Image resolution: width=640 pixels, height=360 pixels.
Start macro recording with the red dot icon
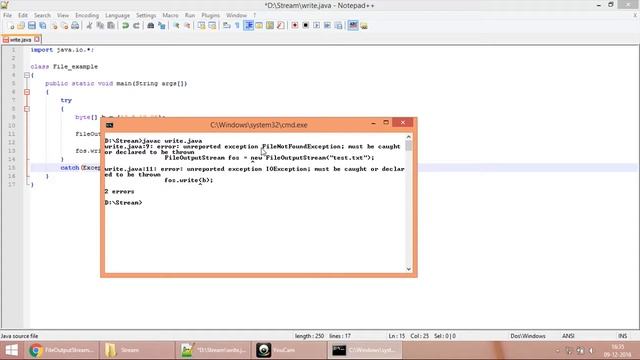pos(295,26)
